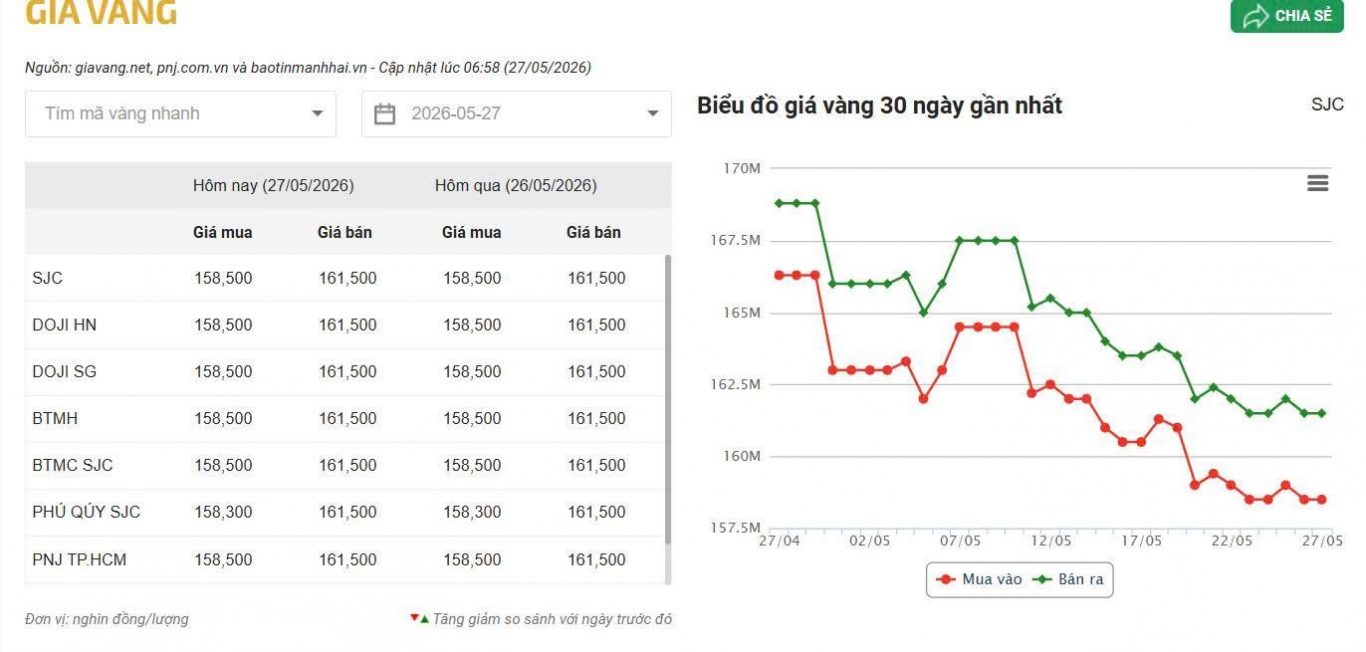The height and width of the screenshot is (652, 1366).
Task: Select the SJC row in price table
Action: 345,278
